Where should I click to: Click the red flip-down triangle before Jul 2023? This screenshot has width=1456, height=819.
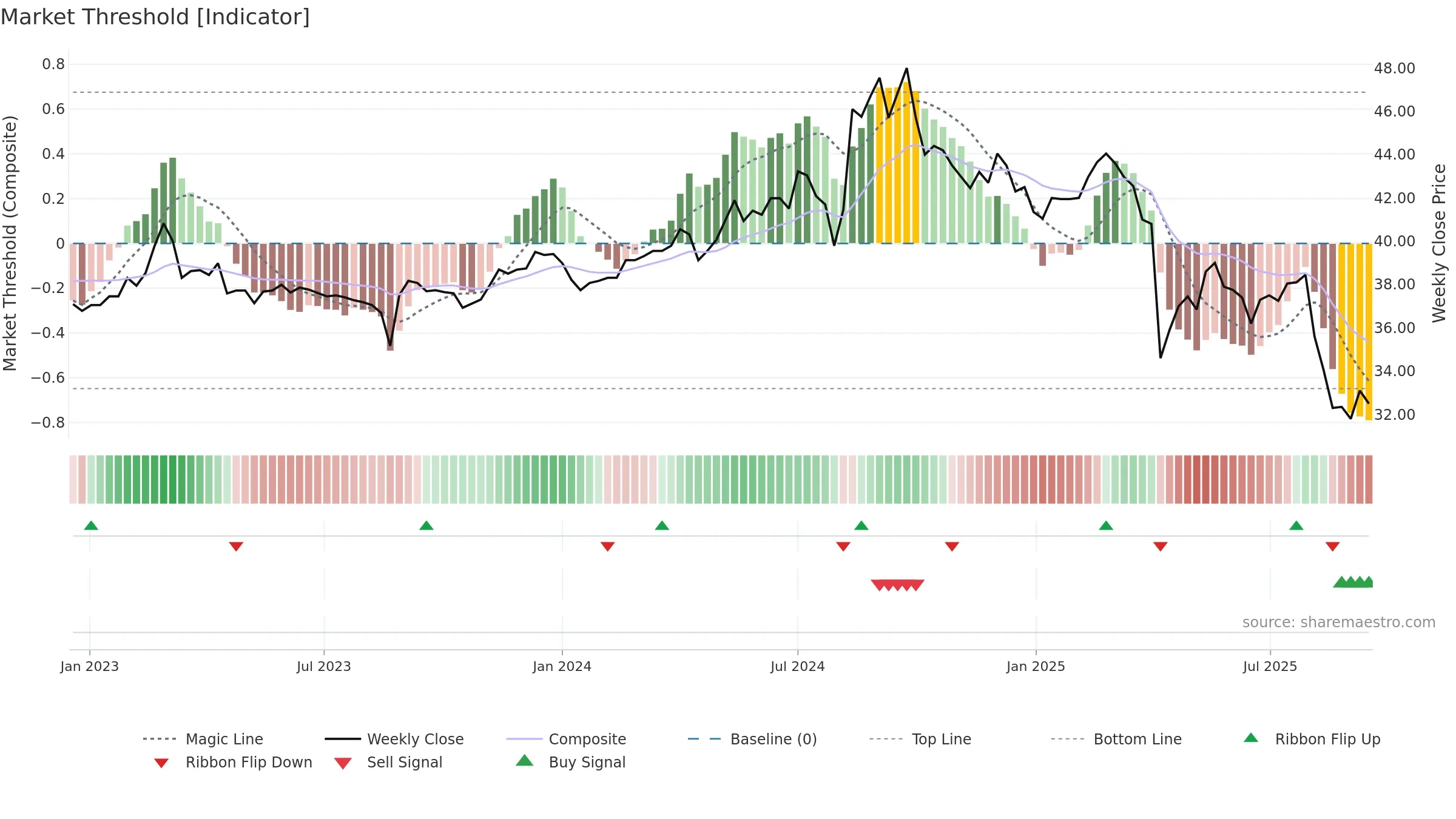(x=236, y=547)
